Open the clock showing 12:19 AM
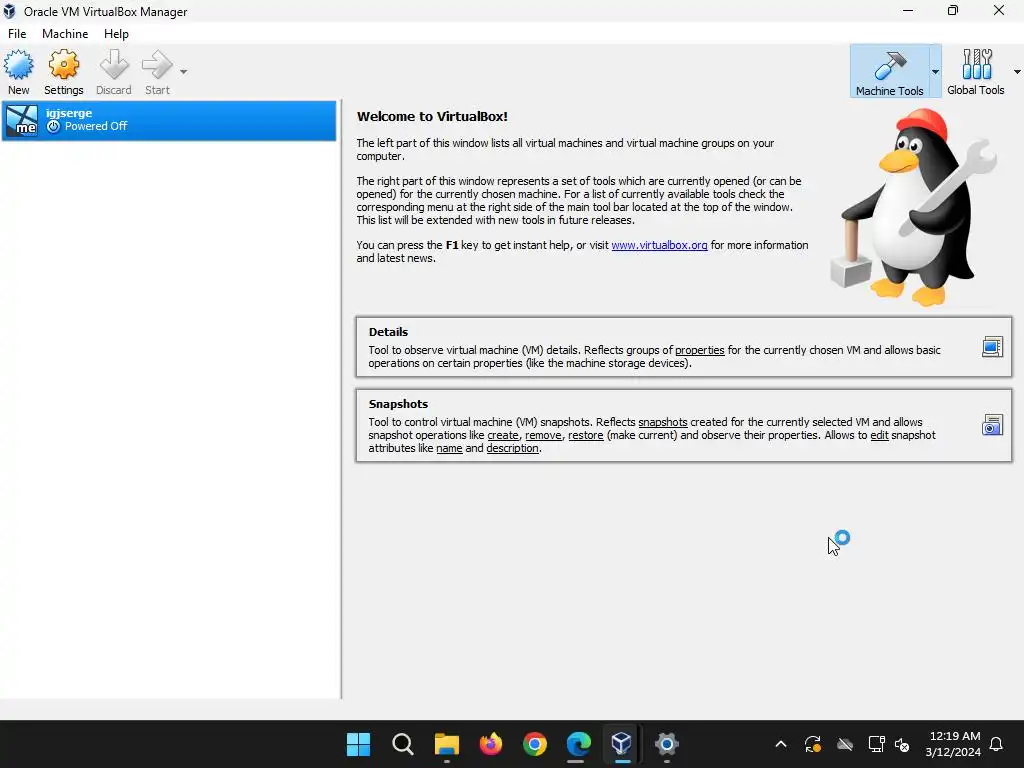 [953, 744]
